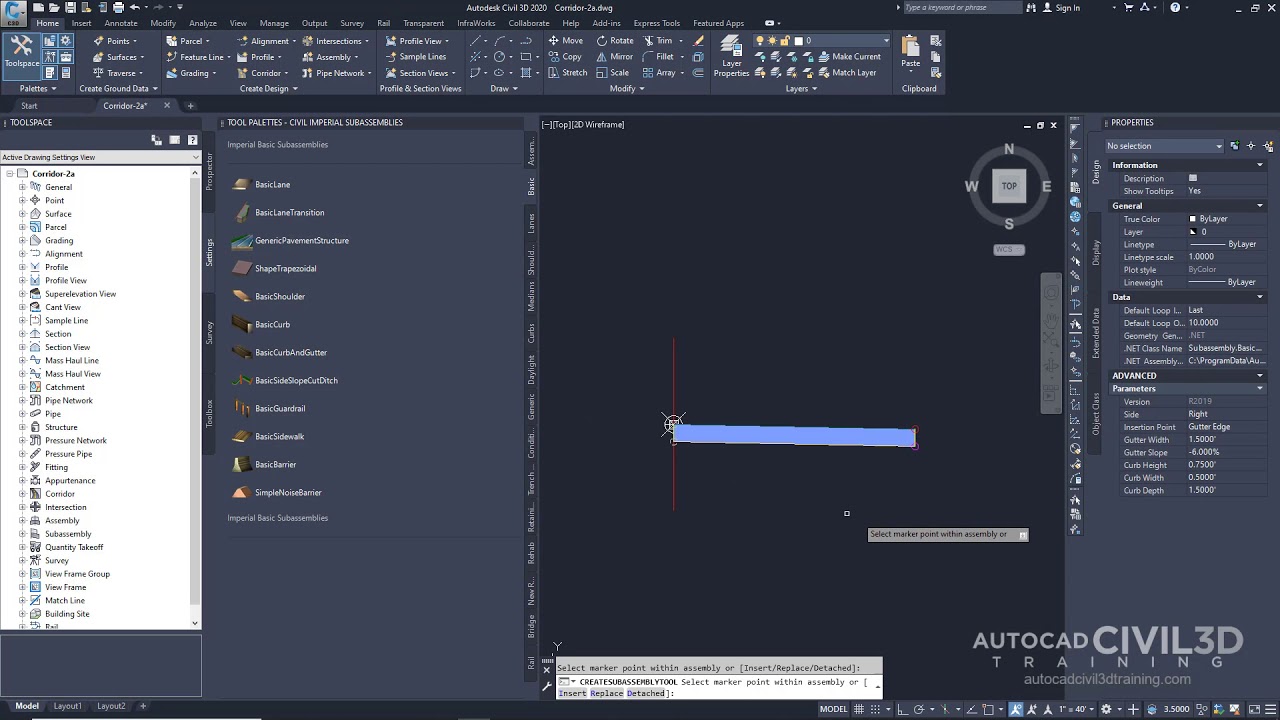Pick the BasicGuardrail subassembly

point(269,408)
